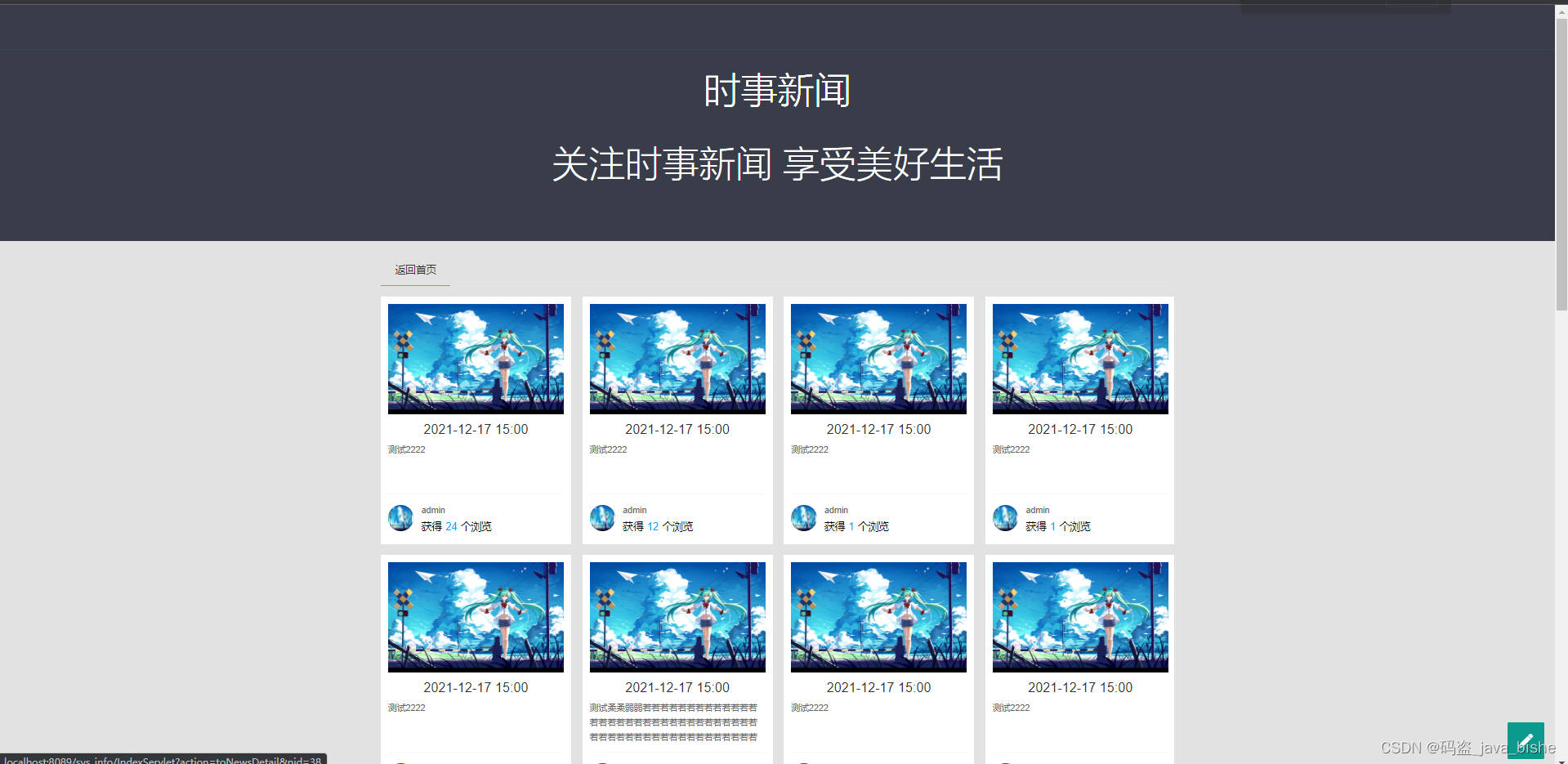Screen dimensions: 1568x764
Task: Click the date on the 12-views card
Action: click(677, 429)
